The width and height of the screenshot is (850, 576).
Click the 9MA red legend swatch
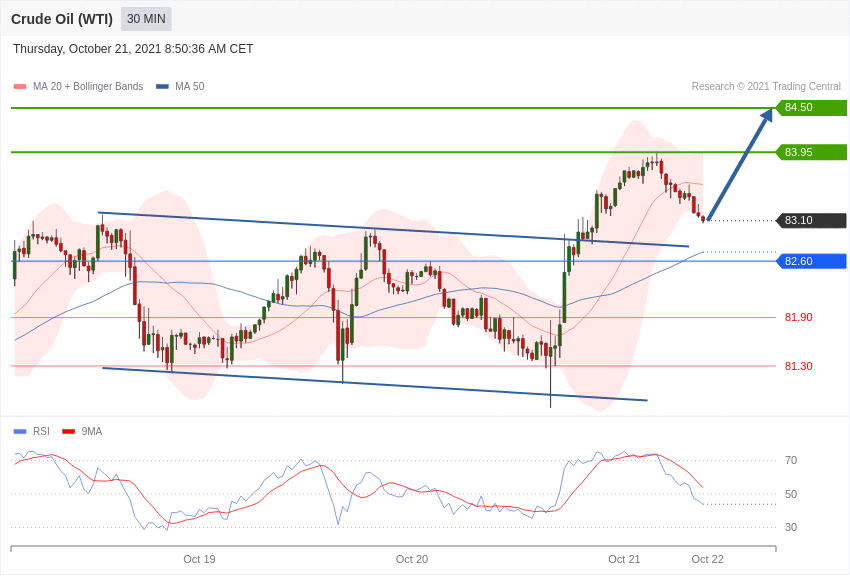tap(69, 432)
